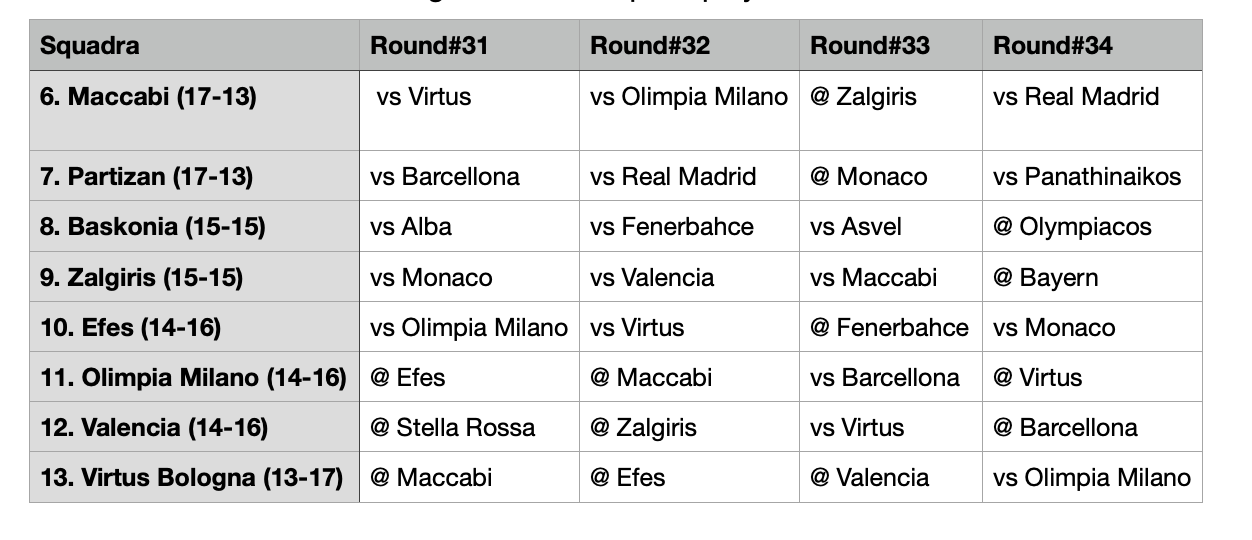Select the Round#32 column header
The height and width of the screenshot is (540, 1252).
[x=689, y=45]
